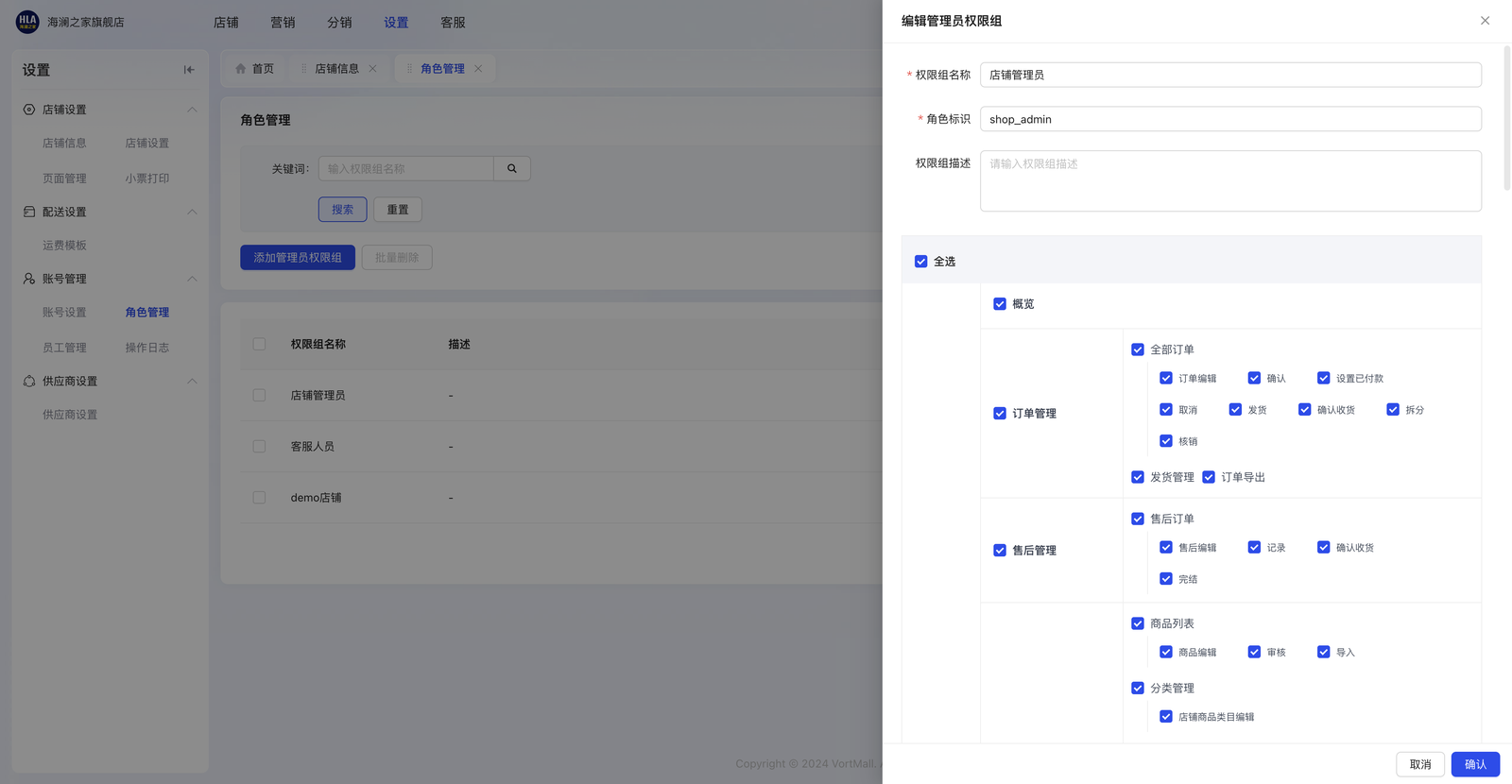The height and width of the screenshot is (784, 1512).
Task: Close the 店铺信息 tab with its X icon
Action: [x=372, y=69]
